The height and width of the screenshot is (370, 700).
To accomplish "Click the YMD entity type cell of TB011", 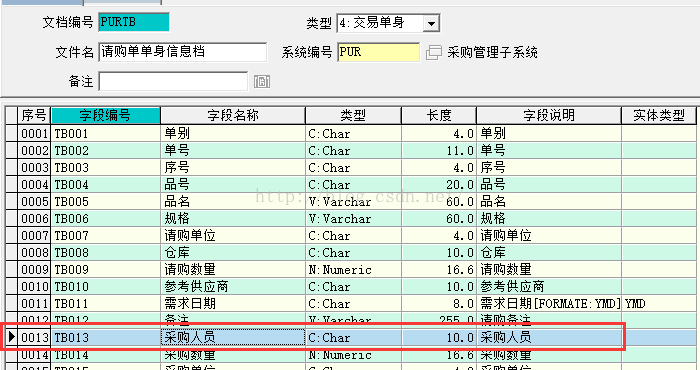I will [x=658, y=303].
